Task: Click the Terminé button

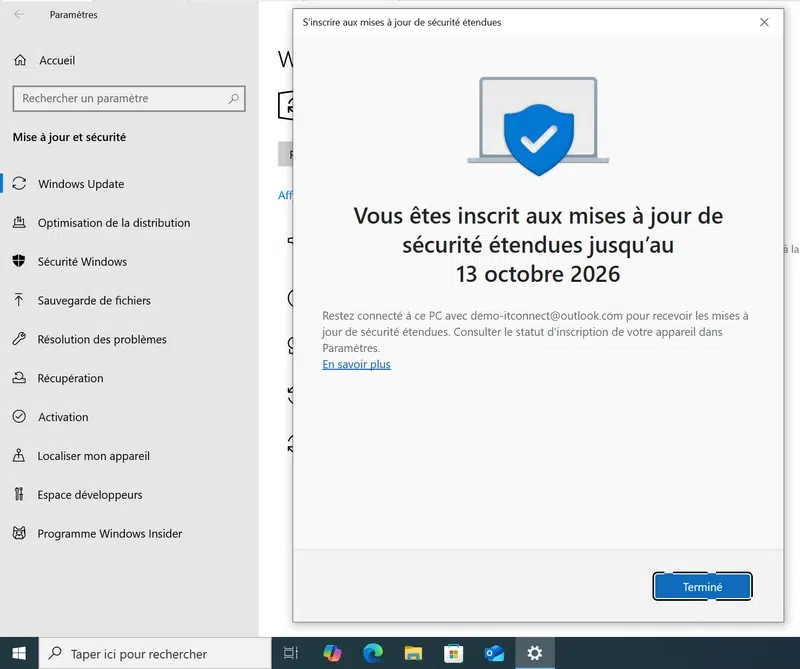Action: 703,587
